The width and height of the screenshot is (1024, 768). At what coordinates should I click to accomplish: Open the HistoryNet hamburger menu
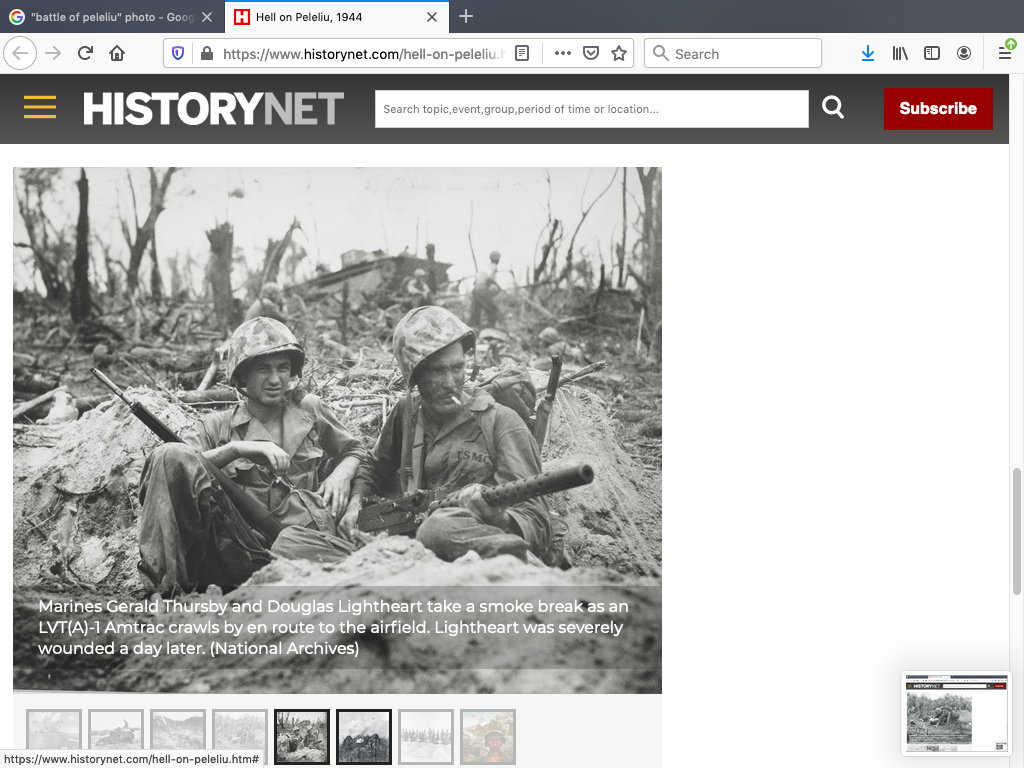click(x=40, y=108)
